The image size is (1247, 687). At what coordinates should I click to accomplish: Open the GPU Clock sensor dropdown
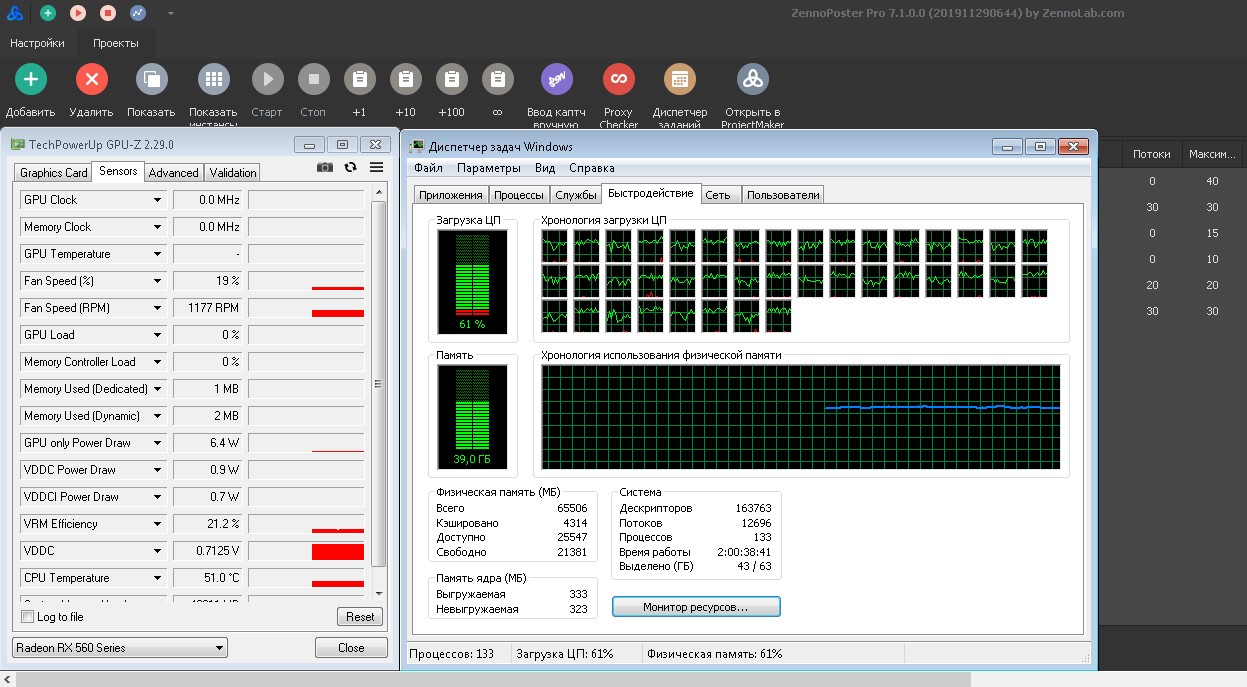pyautogui.click(x=158, y=200)
